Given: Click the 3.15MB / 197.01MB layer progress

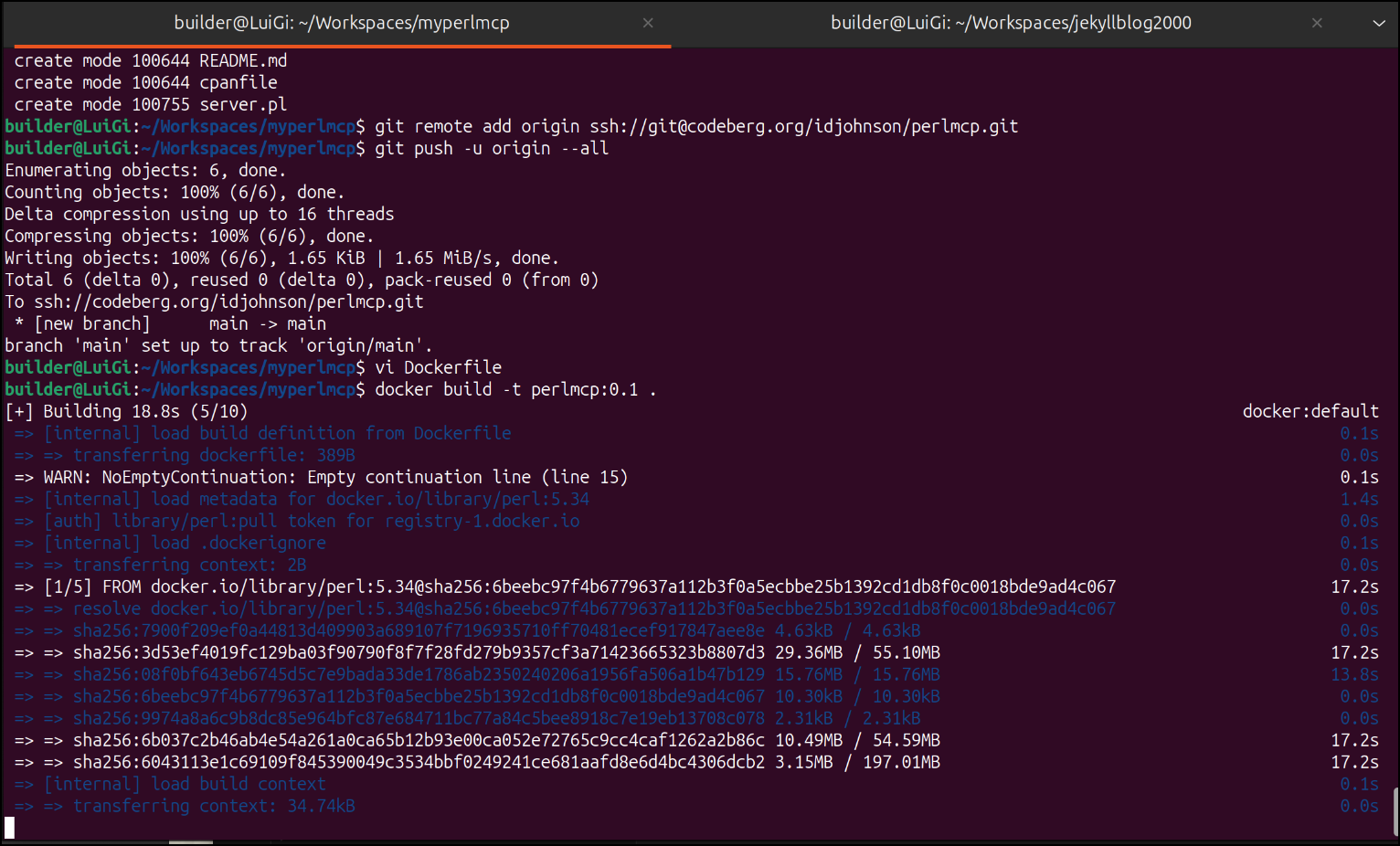Looking at the screenshot, I should pos(857,762).
